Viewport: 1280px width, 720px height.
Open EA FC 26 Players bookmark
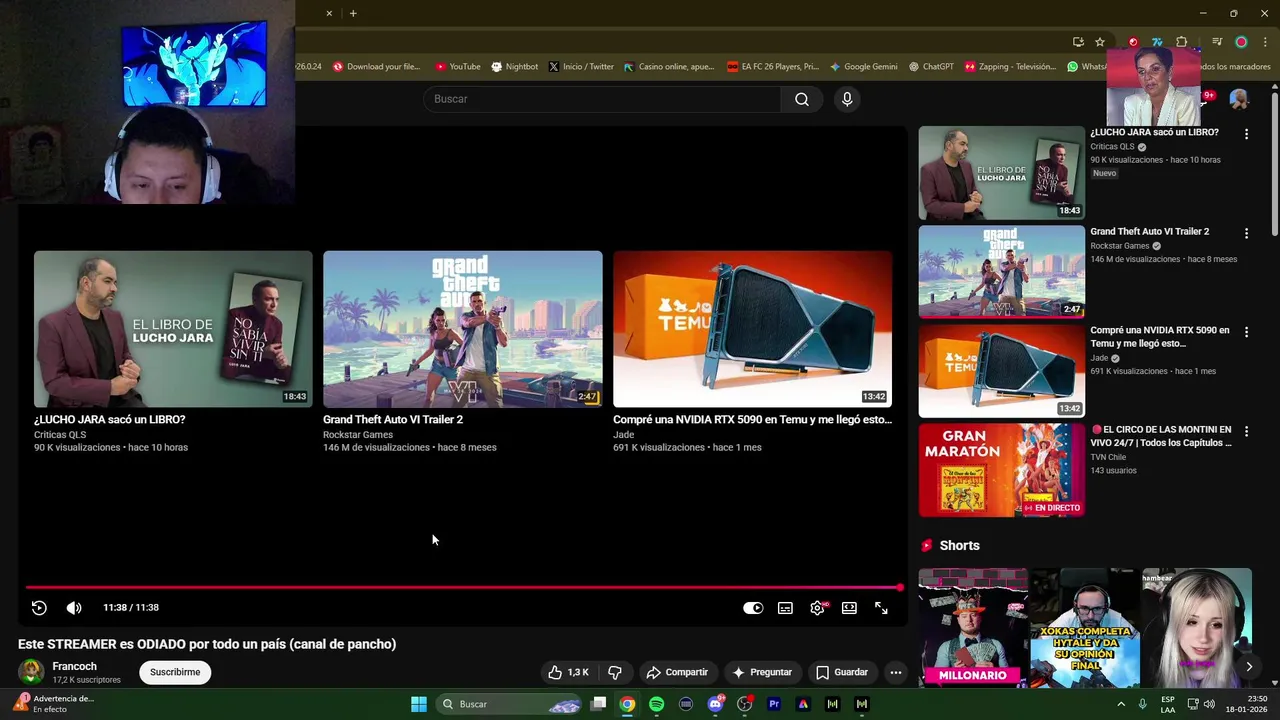[x=773, y=67]
